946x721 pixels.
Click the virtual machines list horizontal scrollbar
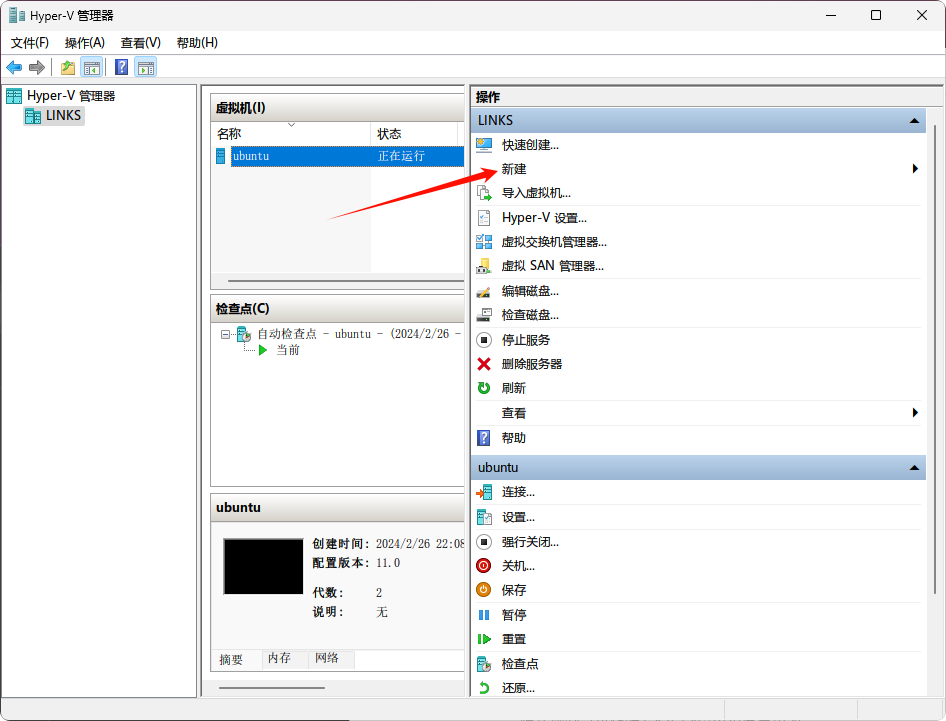pyautogui.click(x=346, y=281)
